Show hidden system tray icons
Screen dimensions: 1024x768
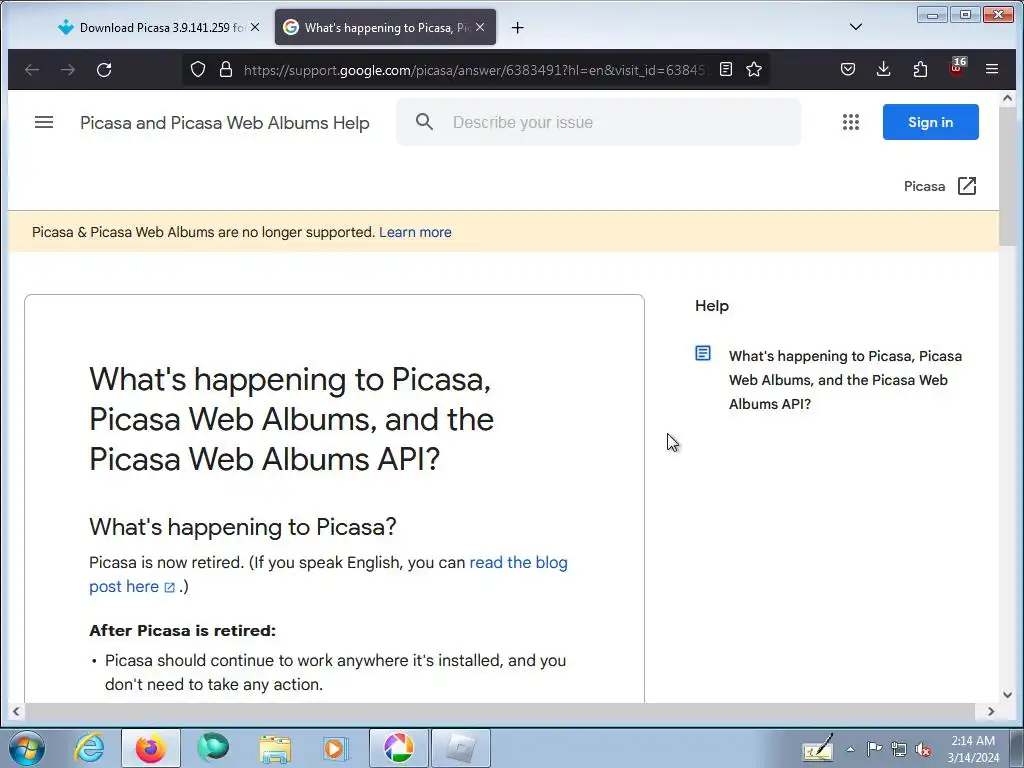pos(850,749)
